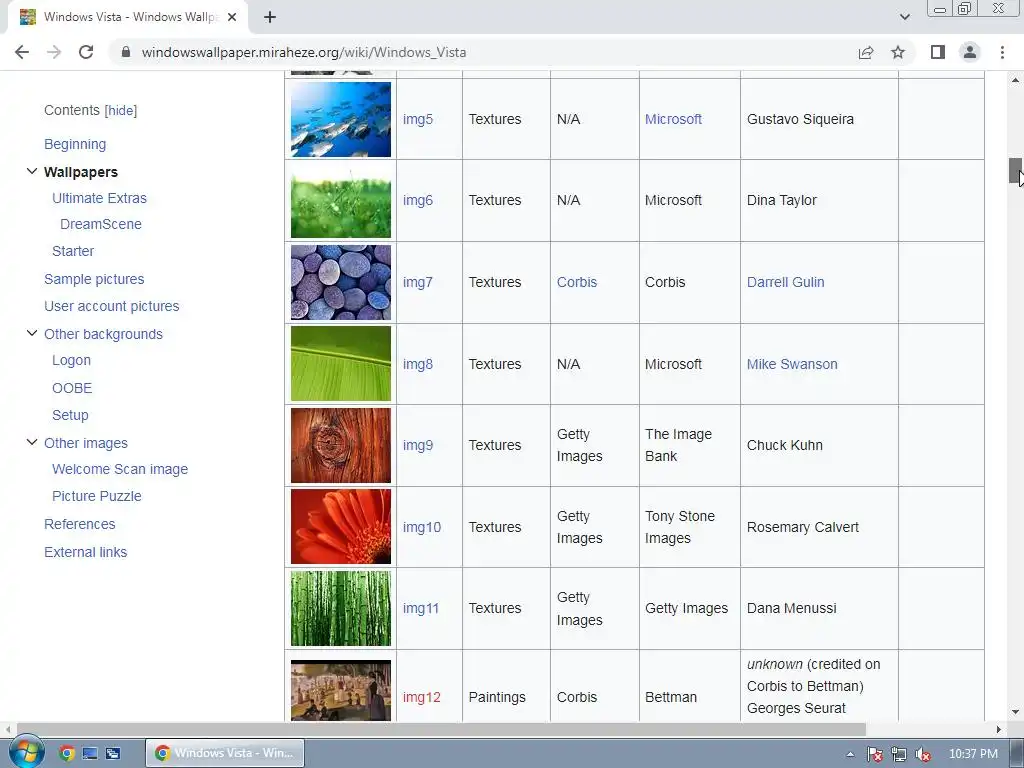The height and width of the screenshot is (768, 1024).
Task: Jump to Sample pictures section
Action: (94, 280)
